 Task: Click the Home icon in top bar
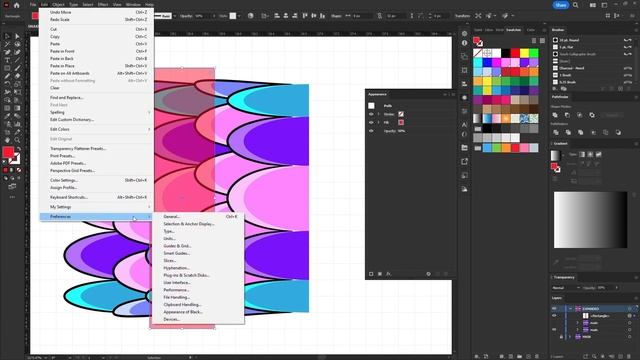tap(16, 5)
